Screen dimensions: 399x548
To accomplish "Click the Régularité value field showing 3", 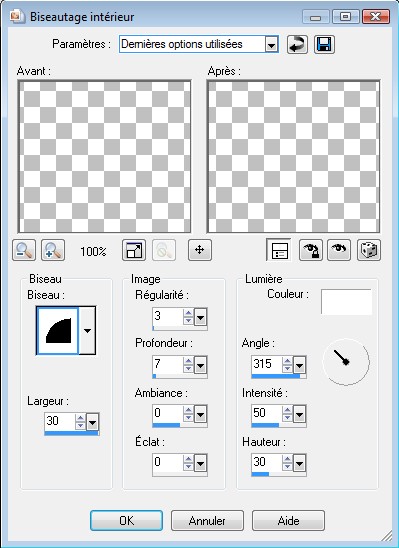I will click(168, 317).
